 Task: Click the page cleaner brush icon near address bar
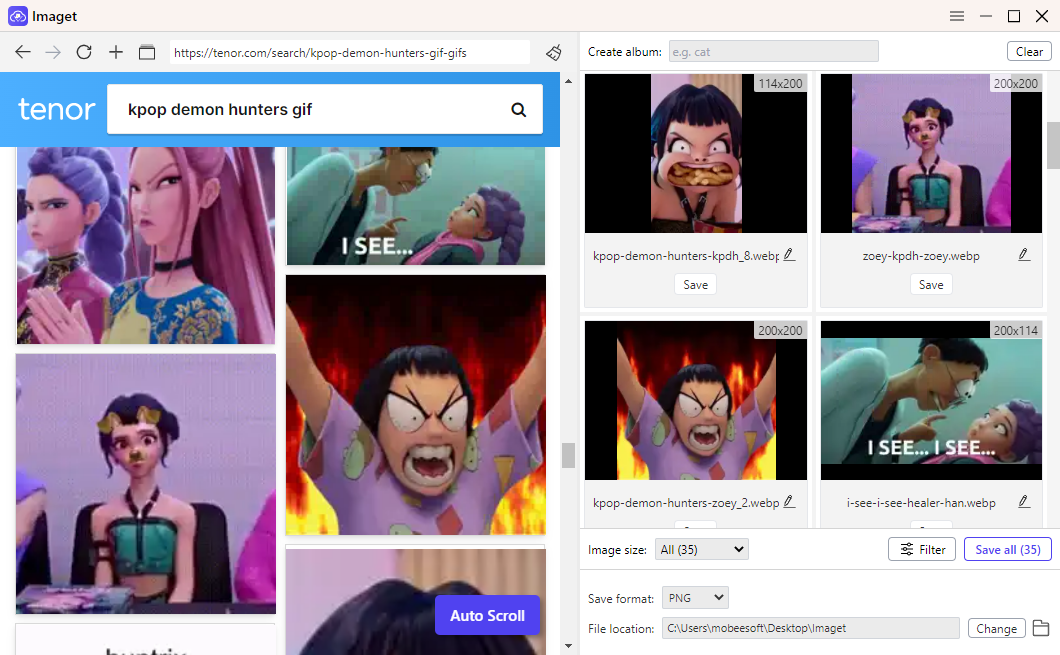click(554, 53)
